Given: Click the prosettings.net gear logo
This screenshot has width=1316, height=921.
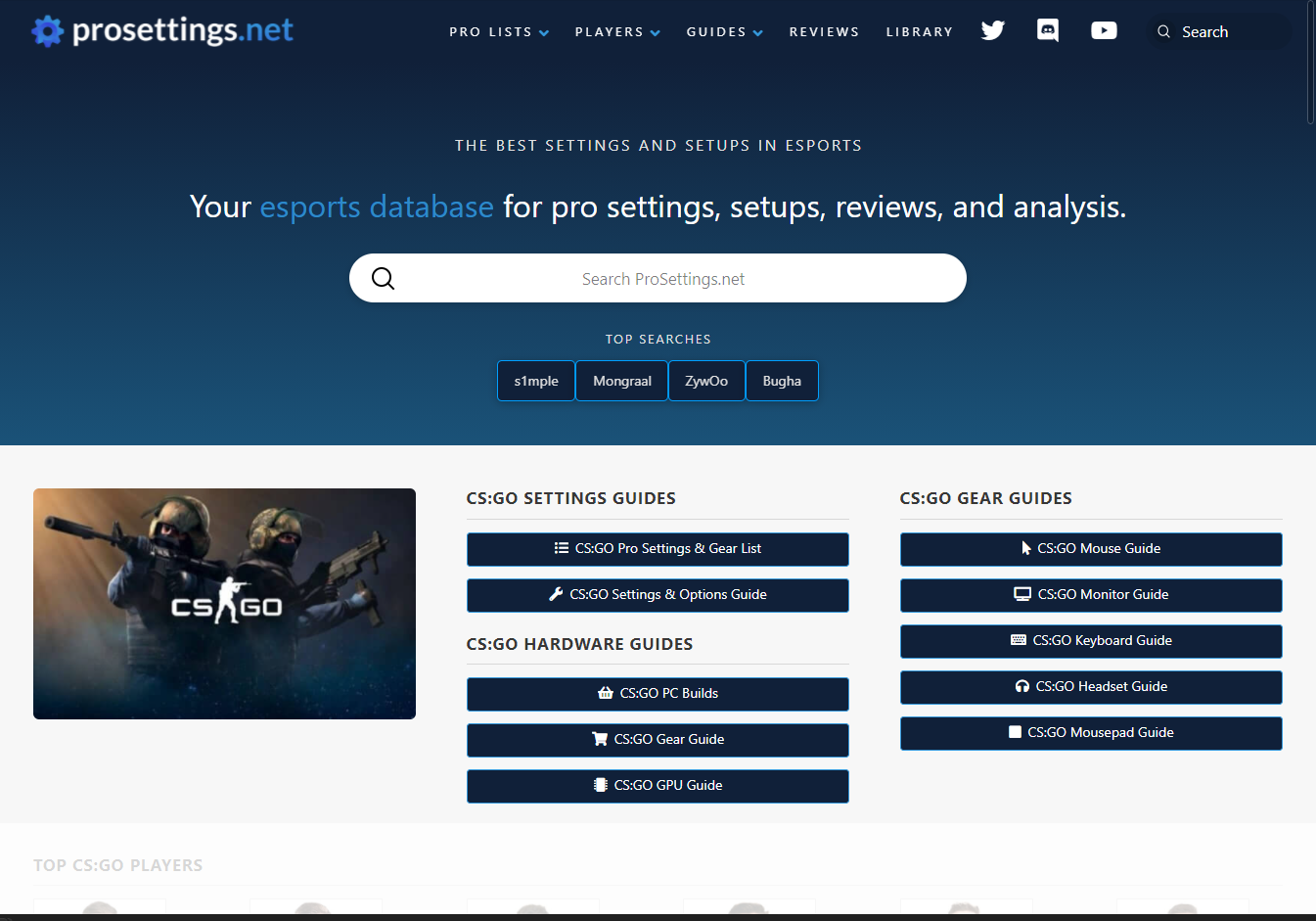Looking at the screenshot, I should 47,31.
